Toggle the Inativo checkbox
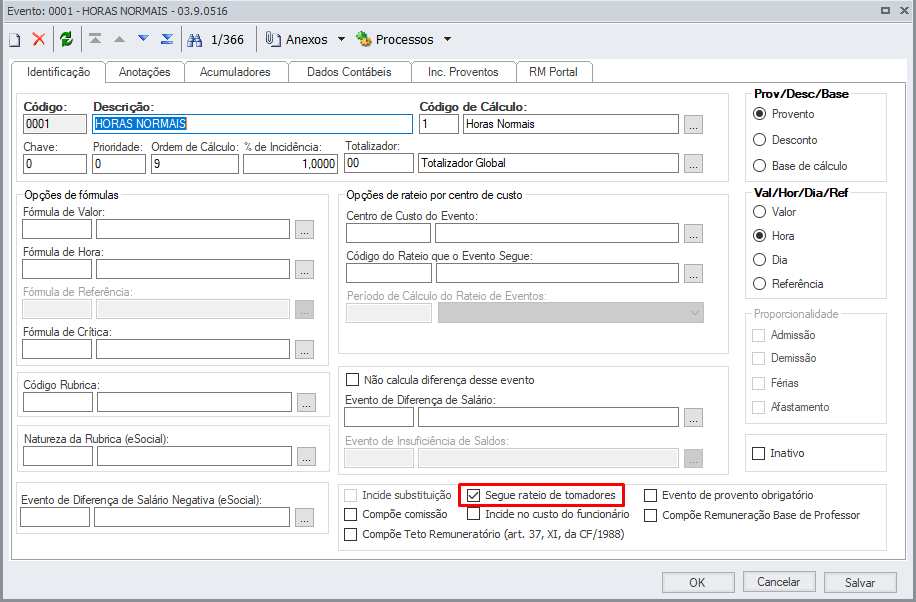This screenshot has width=916, height=602. click(x=758, y=454)
